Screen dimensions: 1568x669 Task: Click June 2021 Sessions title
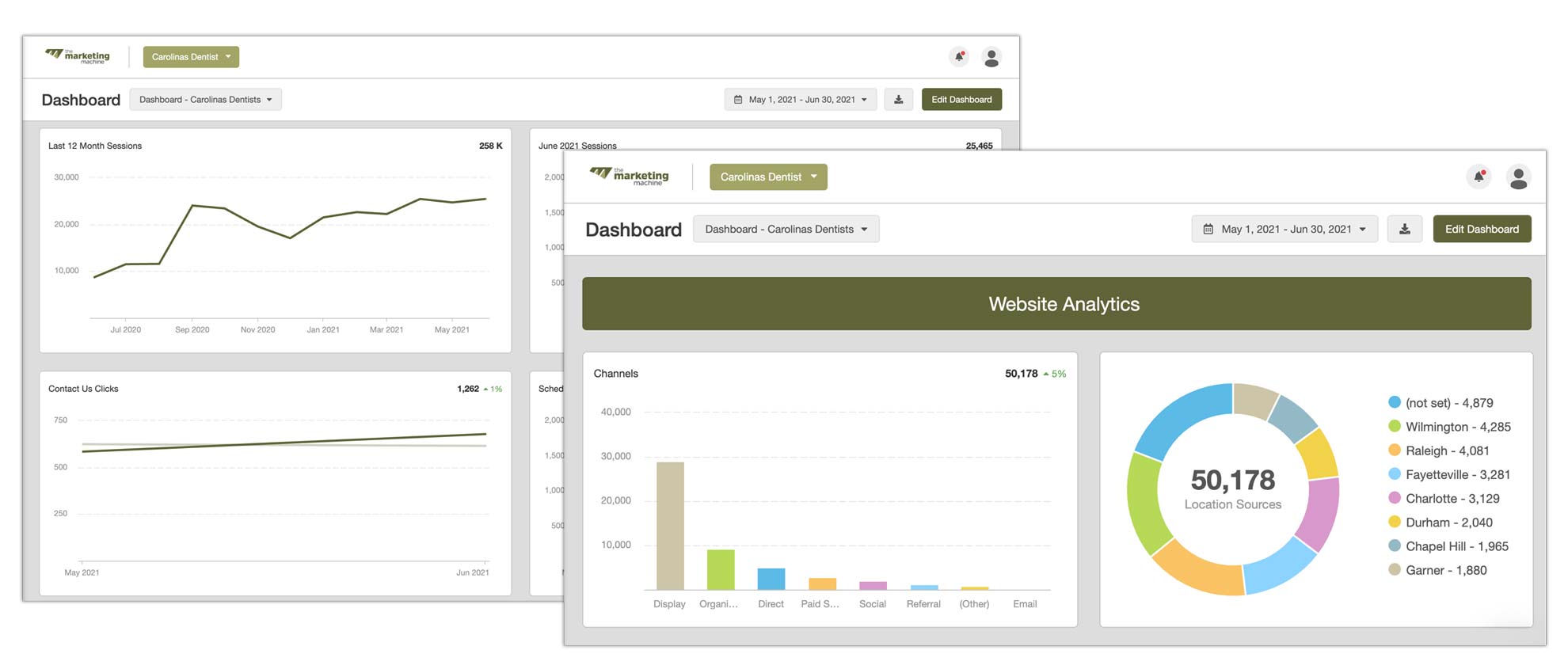tap(577, 146)
